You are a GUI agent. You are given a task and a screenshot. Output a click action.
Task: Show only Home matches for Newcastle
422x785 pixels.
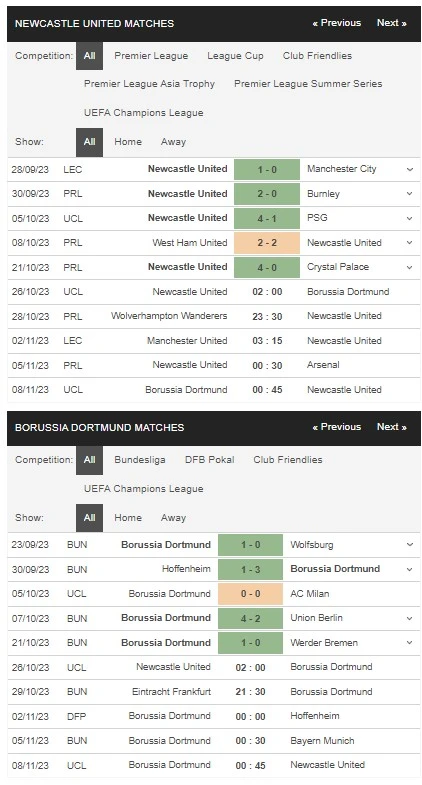point(128,142)
